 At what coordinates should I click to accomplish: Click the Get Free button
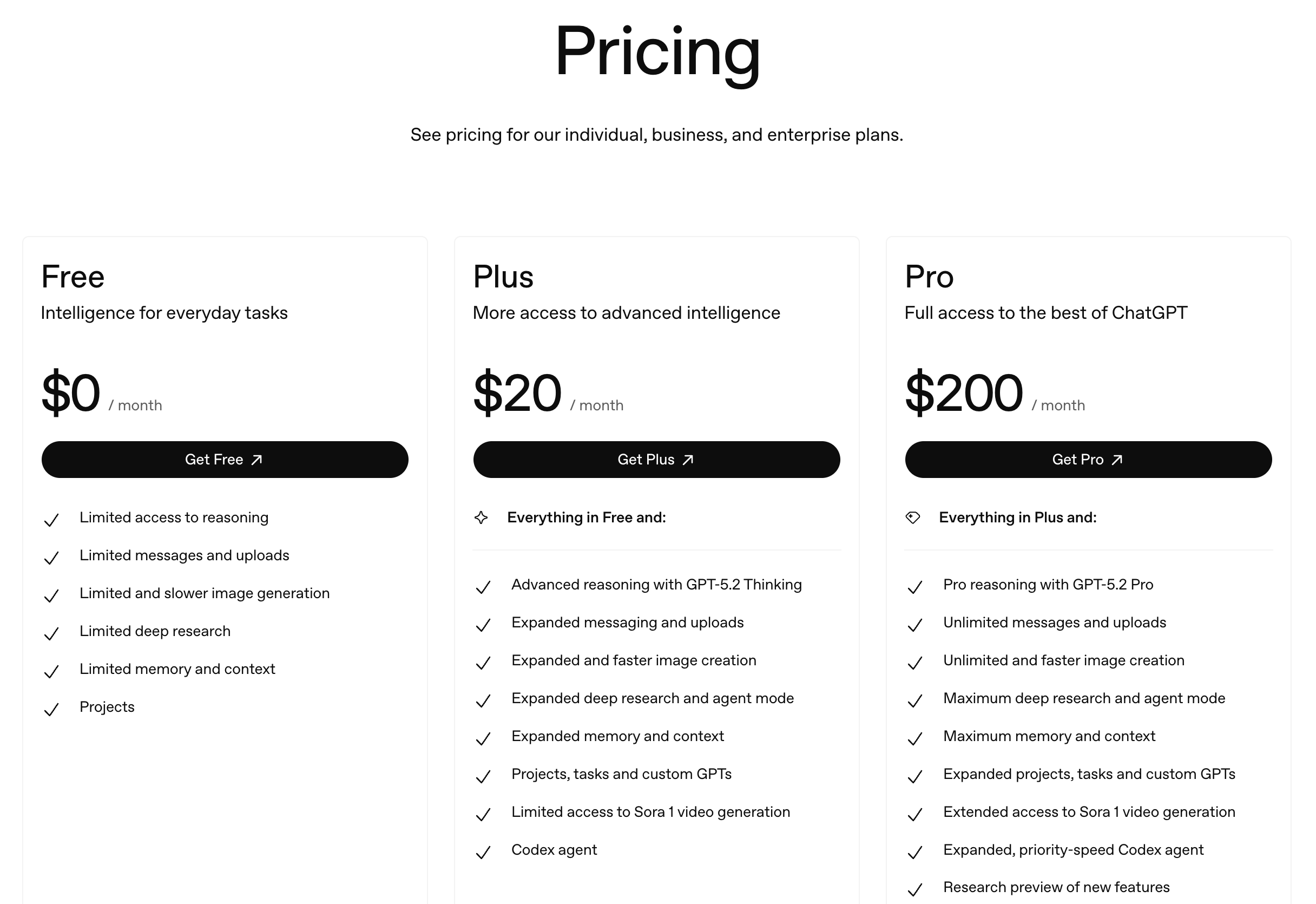[x=225, y=460]
